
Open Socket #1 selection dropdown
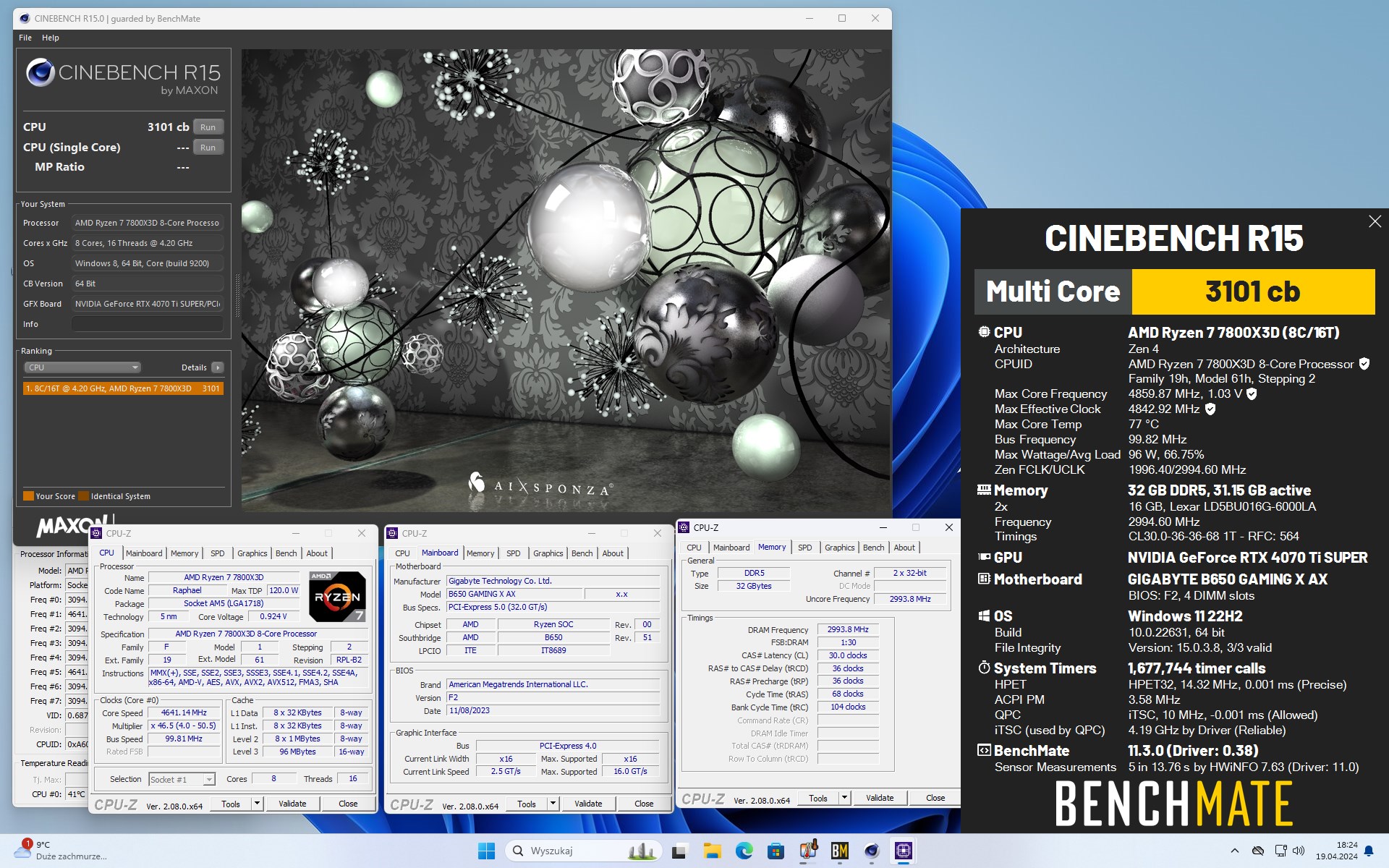(x=182, y=779)
